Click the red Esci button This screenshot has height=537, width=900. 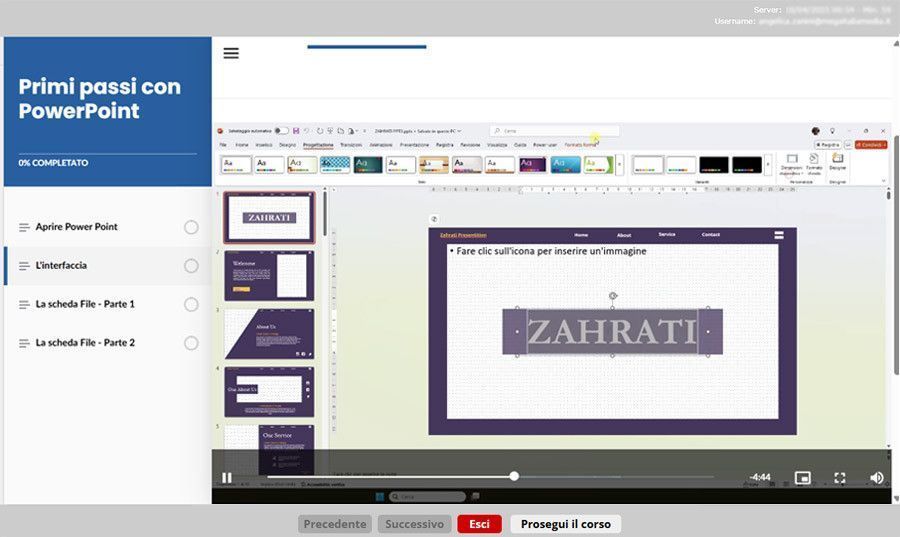point(479,524)
